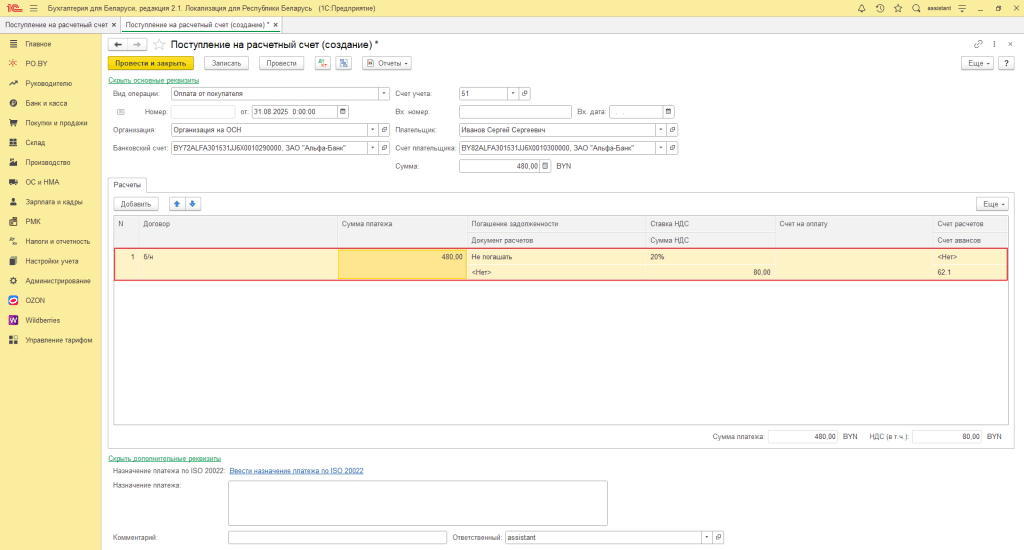Get link to this document
Viewport: 1024px width, 550px height.
[978, 44]
